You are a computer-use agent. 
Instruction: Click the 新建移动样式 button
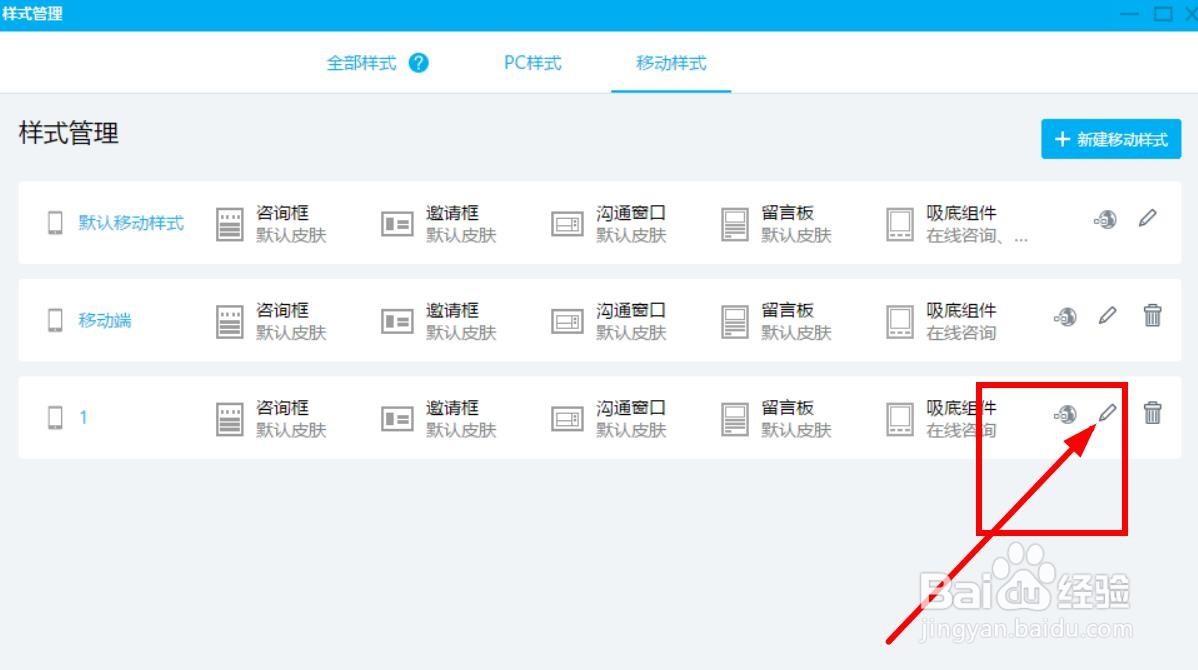pyautogui.click(x=1110, y=139)
